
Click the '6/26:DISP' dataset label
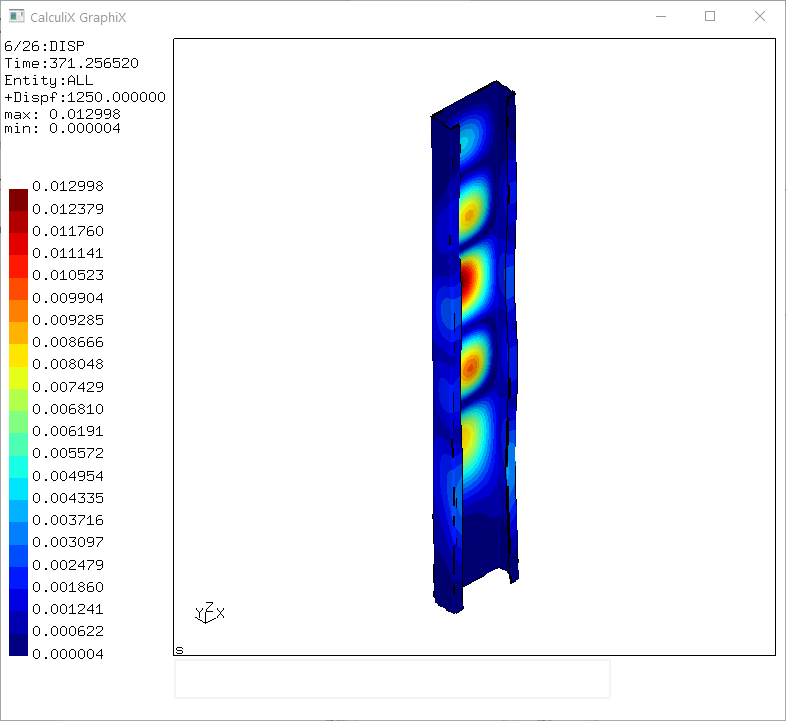[x=44, y=46]
